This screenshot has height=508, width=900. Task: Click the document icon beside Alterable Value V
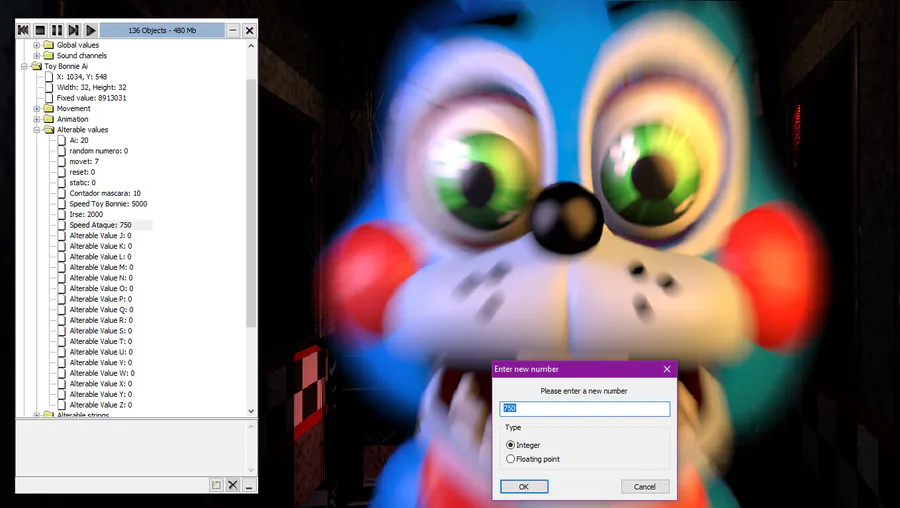coord(61,363)
